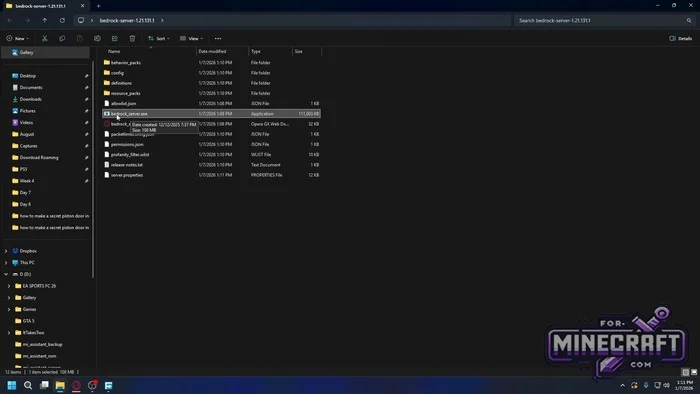
Task: Switch to details view layout icon in status bar
Action: click(x=686, y=372)
